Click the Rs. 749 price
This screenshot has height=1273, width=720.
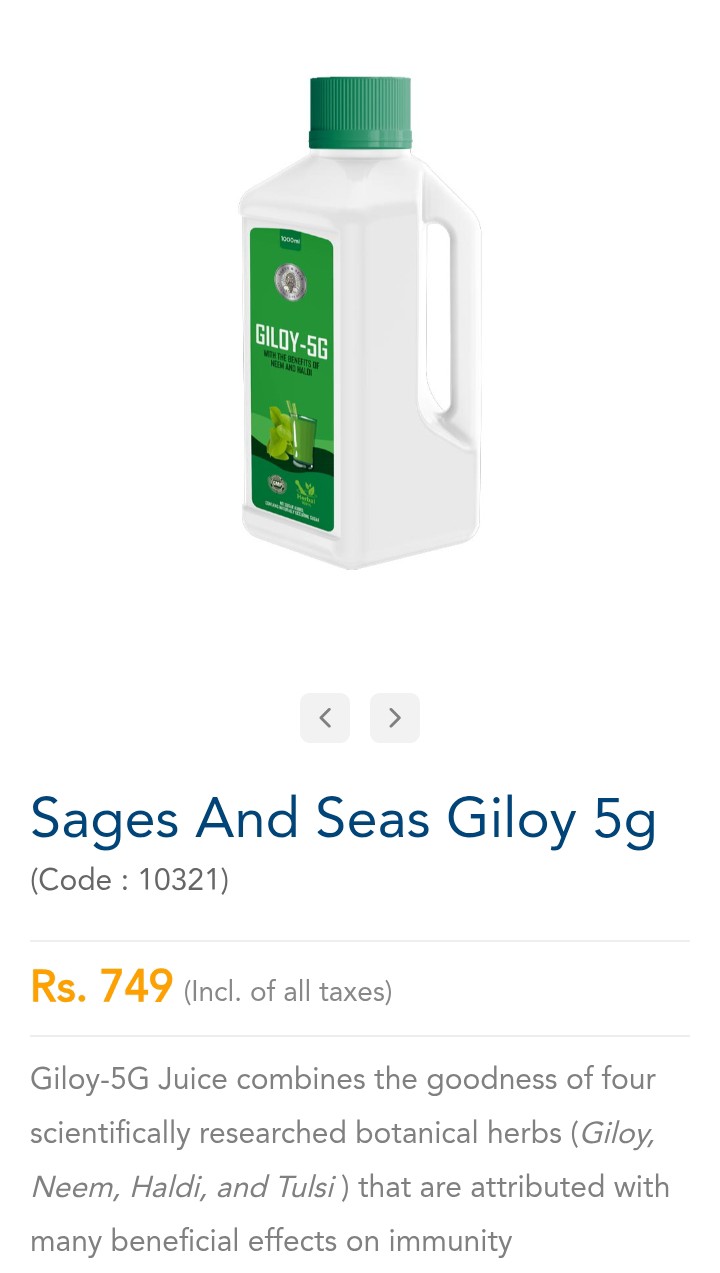tap(102, 987)
